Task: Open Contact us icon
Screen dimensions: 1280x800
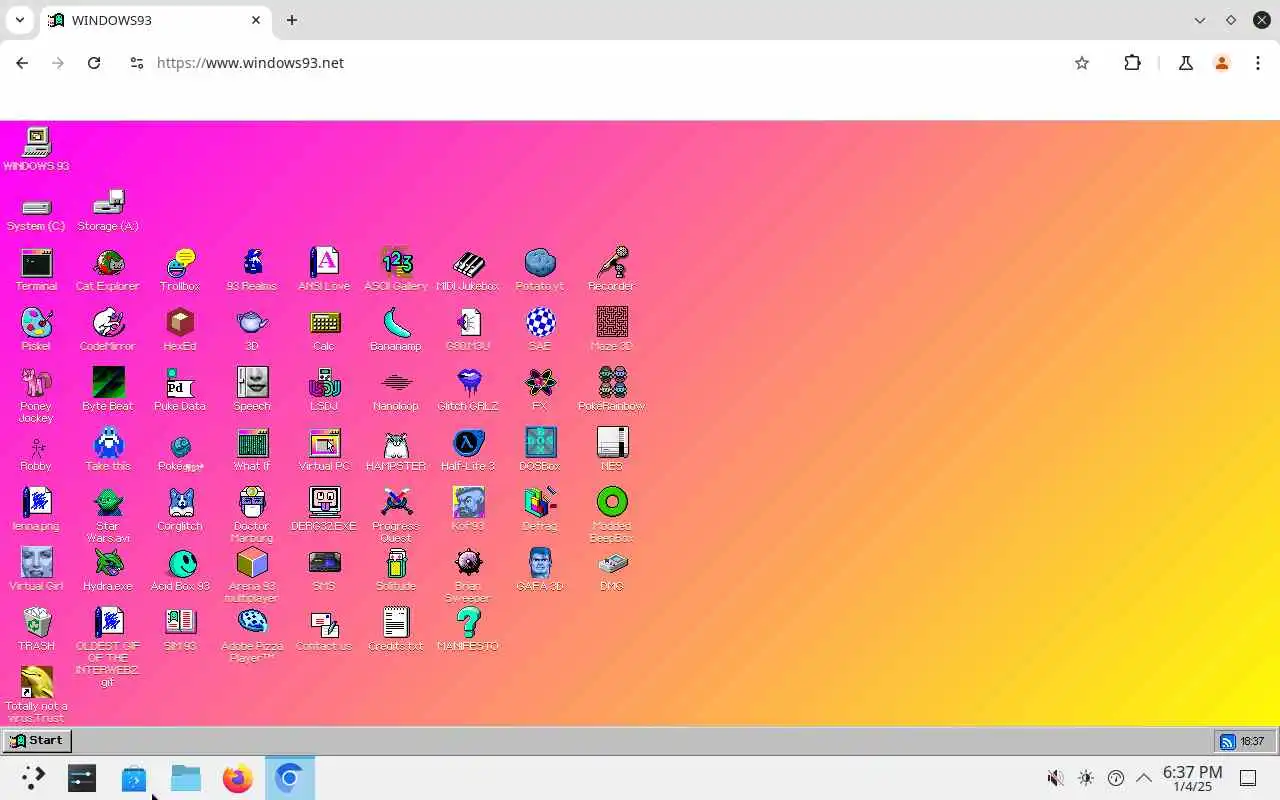Action: (x=324, y=630)
